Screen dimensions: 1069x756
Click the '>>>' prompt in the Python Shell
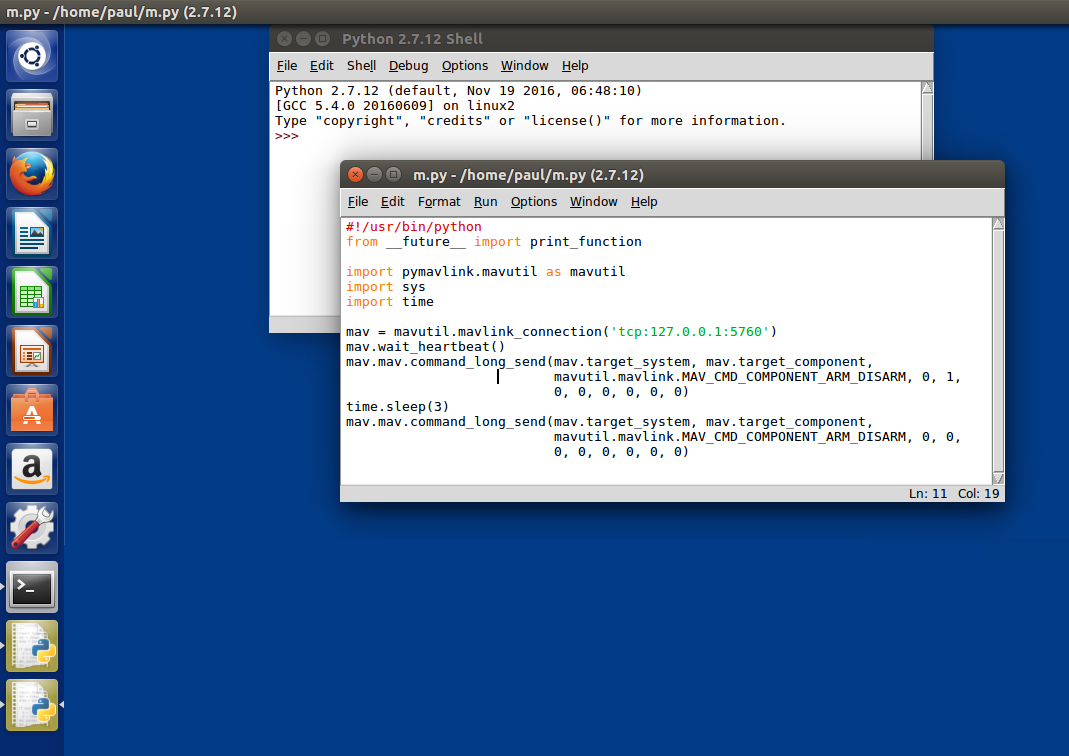click(287, 136)
